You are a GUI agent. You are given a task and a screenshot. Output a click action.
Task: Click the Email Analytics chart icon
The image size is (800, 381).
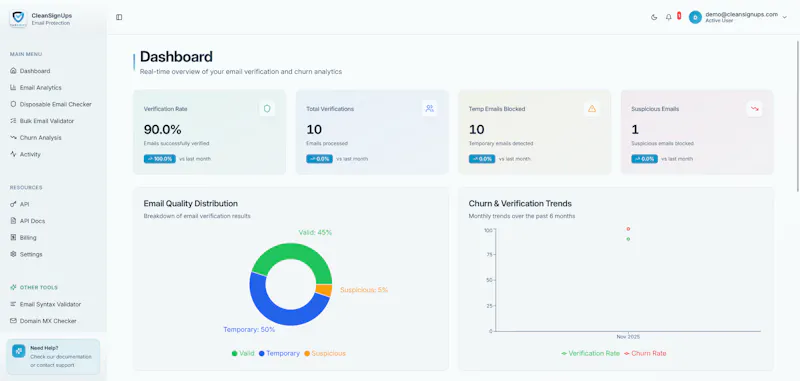(13, 88)
